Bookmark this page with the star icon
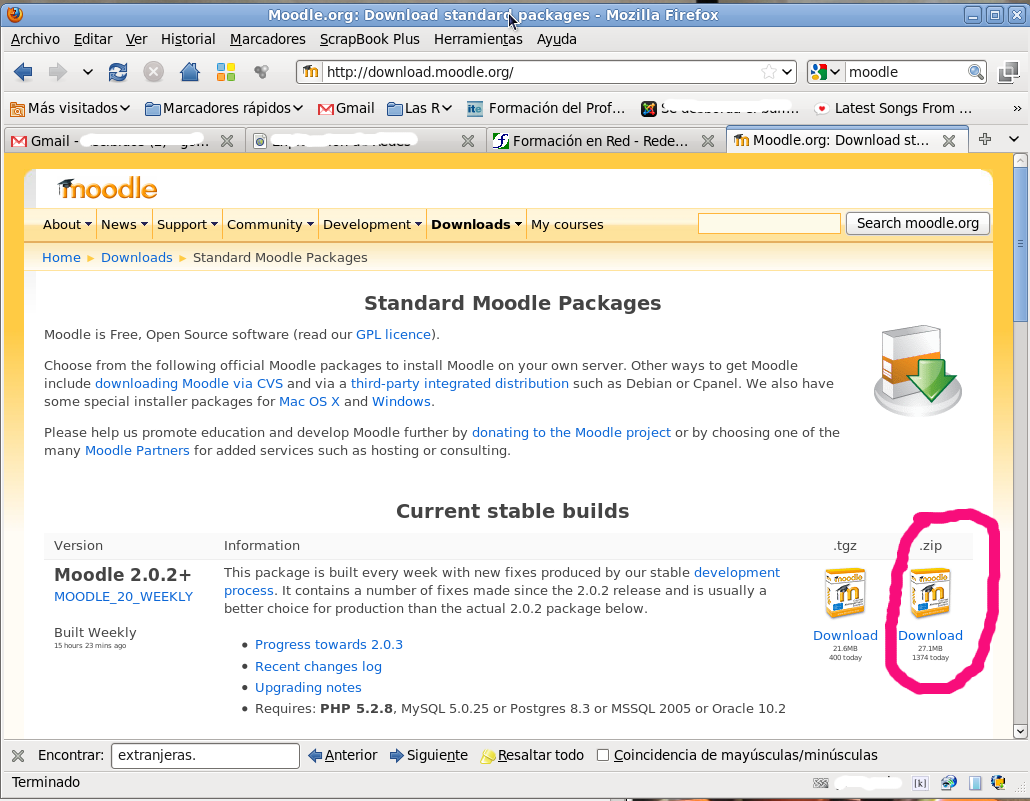The width and height of the screenshot is (1030, 801). [768, 72]
